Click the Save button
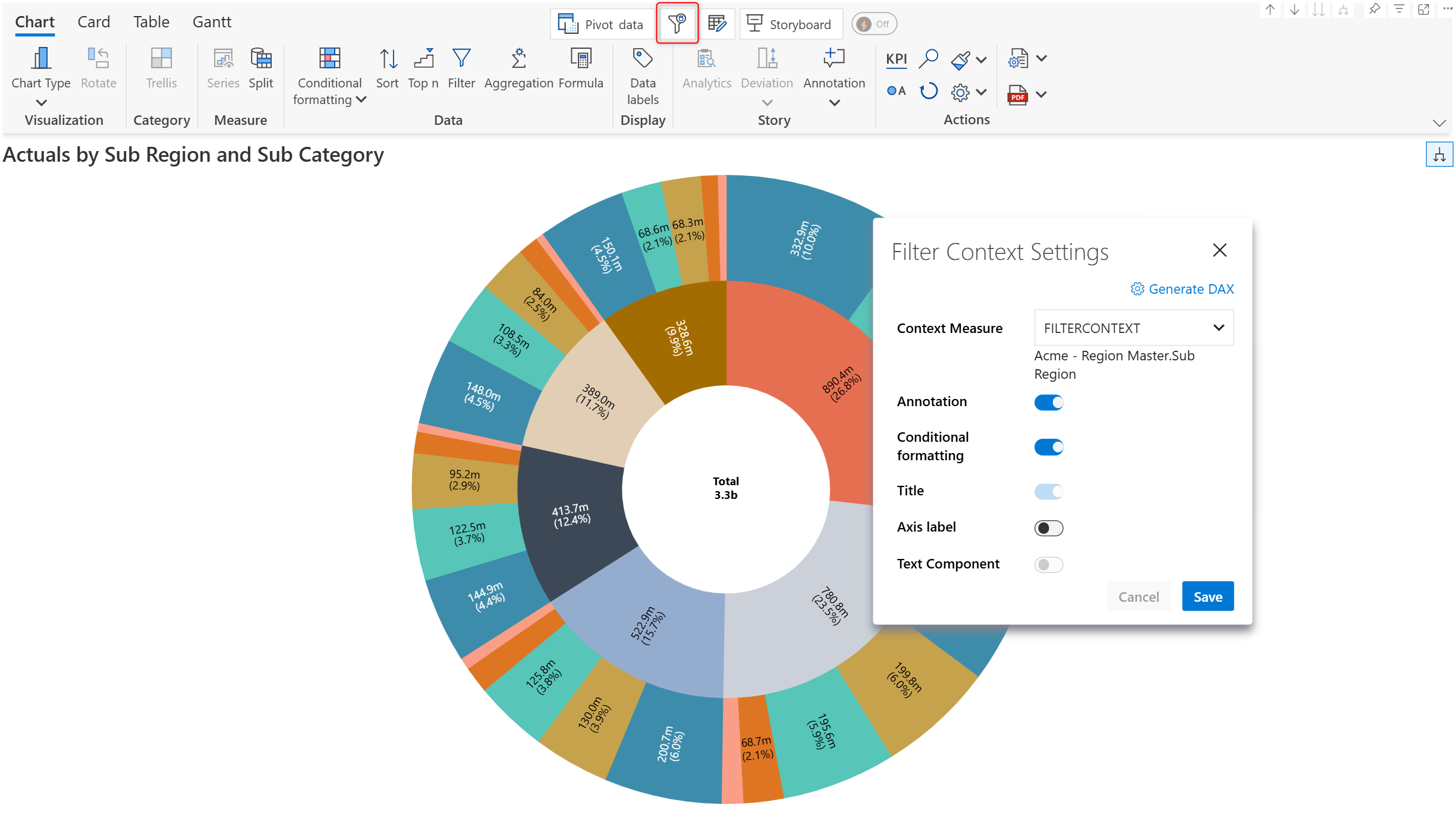This screenshot has width=1456, height=817. [x=1207, y=596]
